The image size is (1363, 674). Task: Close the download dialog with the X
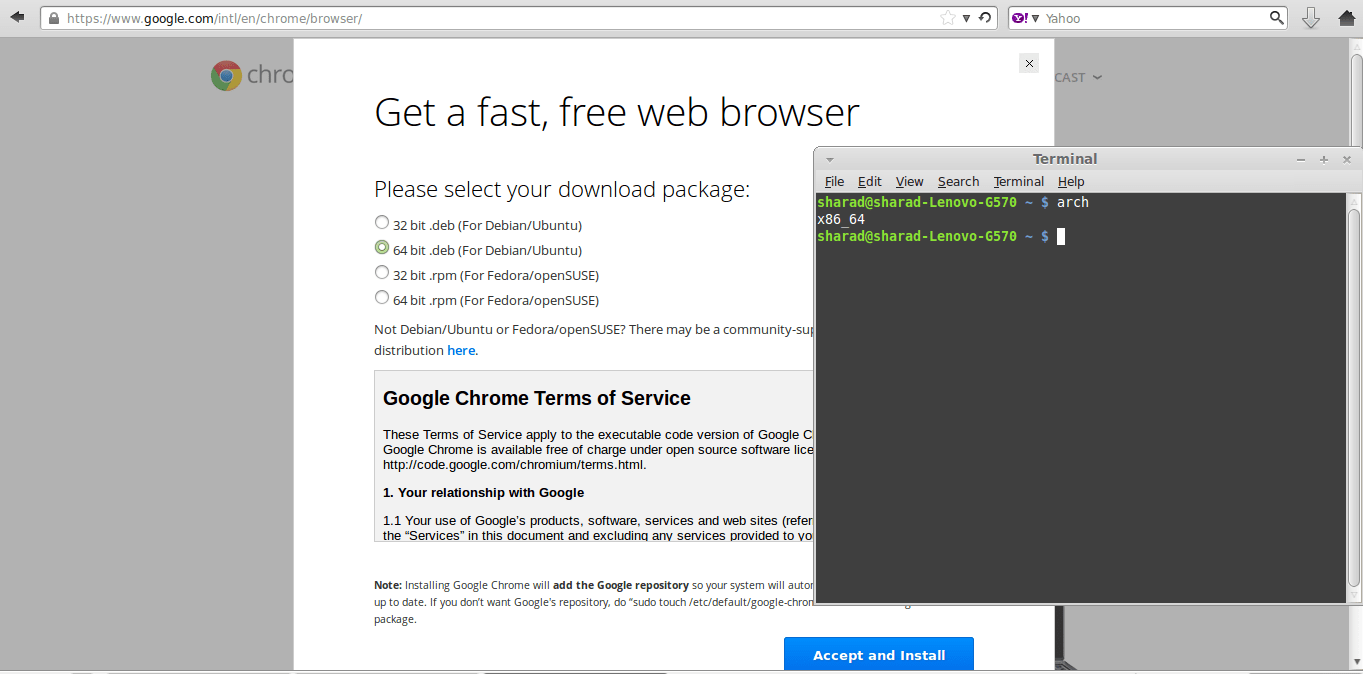click(x=1029, y=63)
